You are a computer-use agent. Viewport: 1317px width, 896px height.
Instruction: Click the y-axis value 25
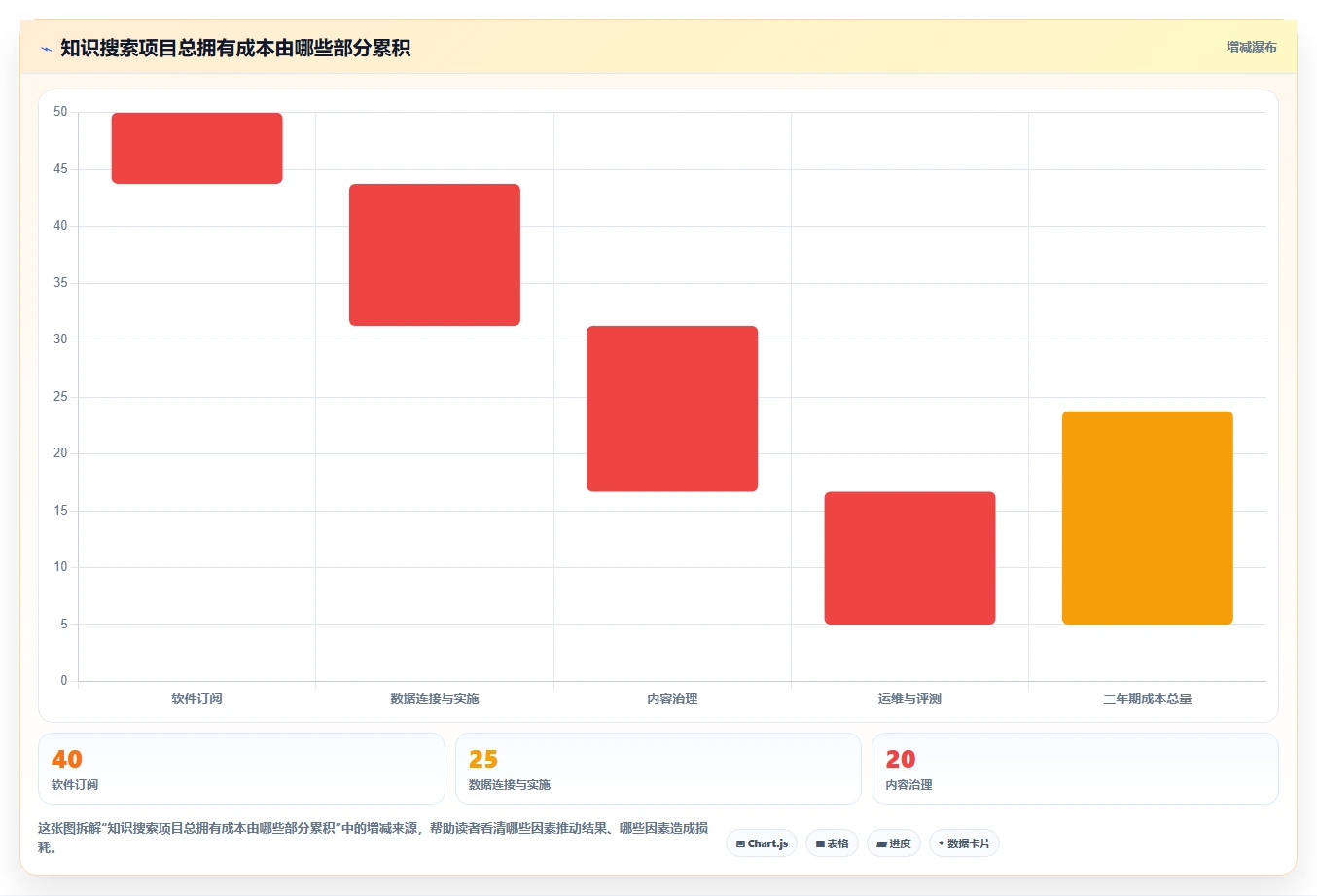(x=60, y=397)
